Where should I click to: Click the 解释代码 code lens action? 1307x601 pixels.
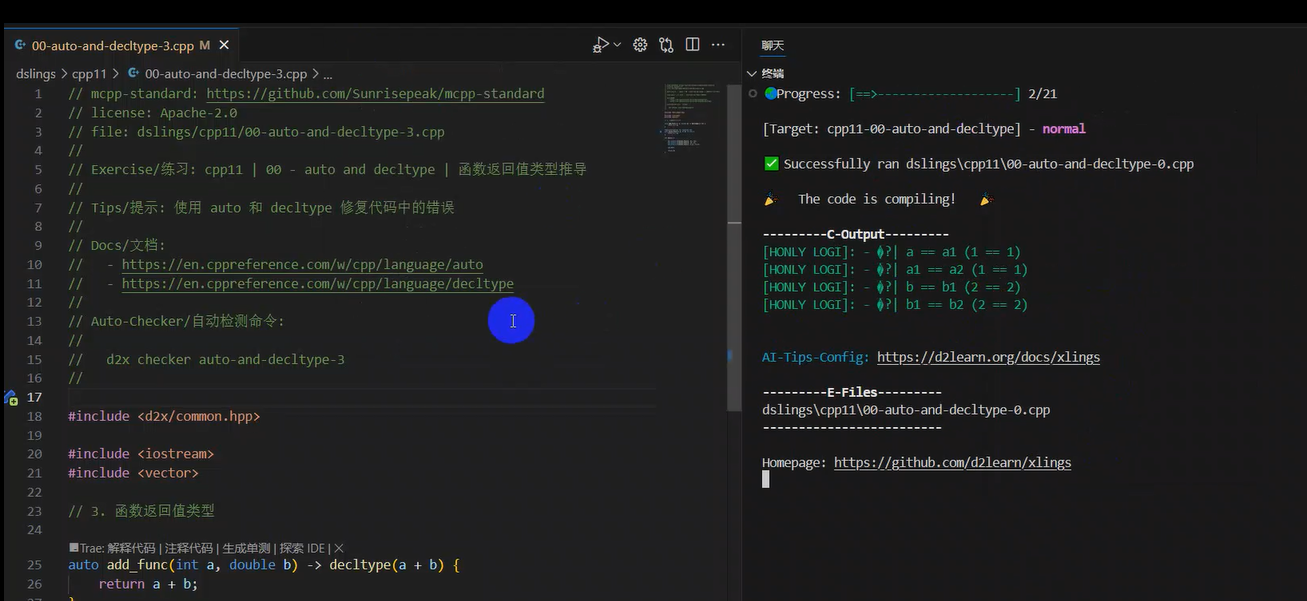[131, 548]
